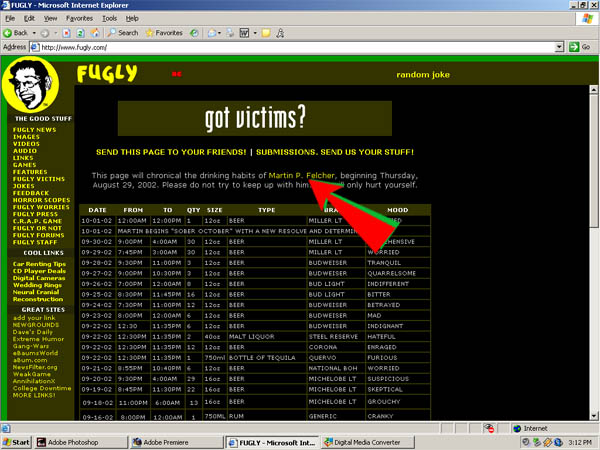Image resolution: width=600 pixels, height=450 pixels.
Task: Click the popup-blocked icon in status bar
Action: click(x=489, y=428)
